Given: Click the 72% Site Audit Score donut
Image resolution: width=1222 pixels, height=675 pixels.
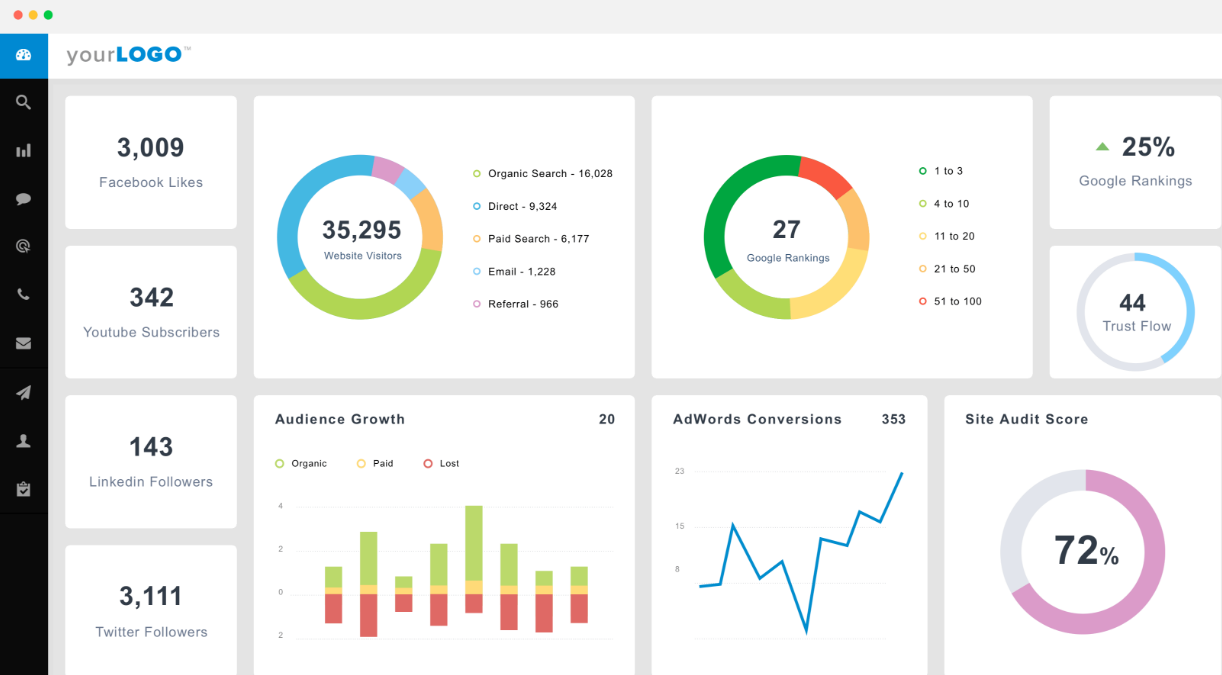Looking at the screenshot, I should coord(1082,551).
